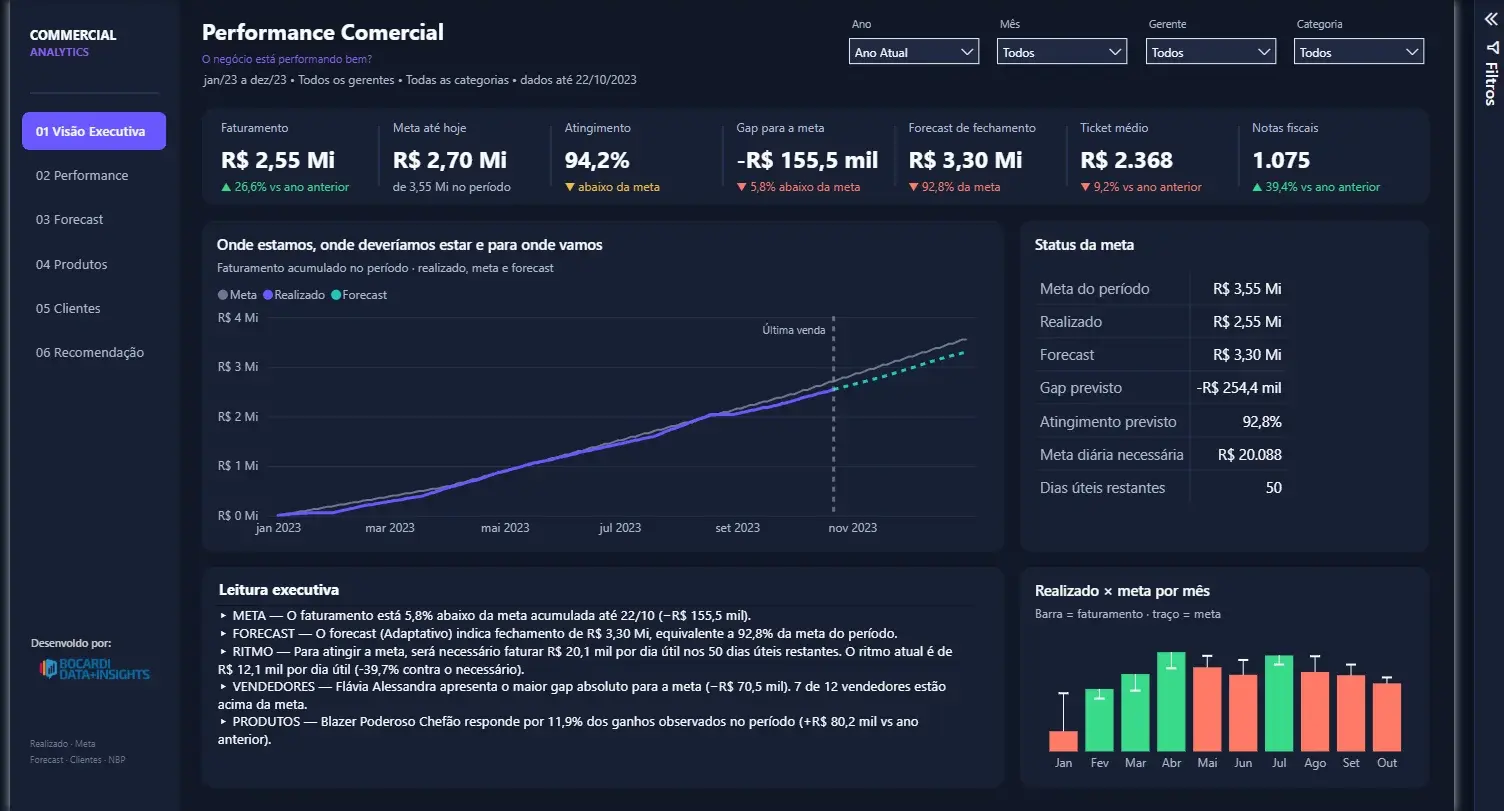Click the Meta até hoje value R$ 2,70 Mi
This screenshot has height=811, width=1504.
[450, 160]
